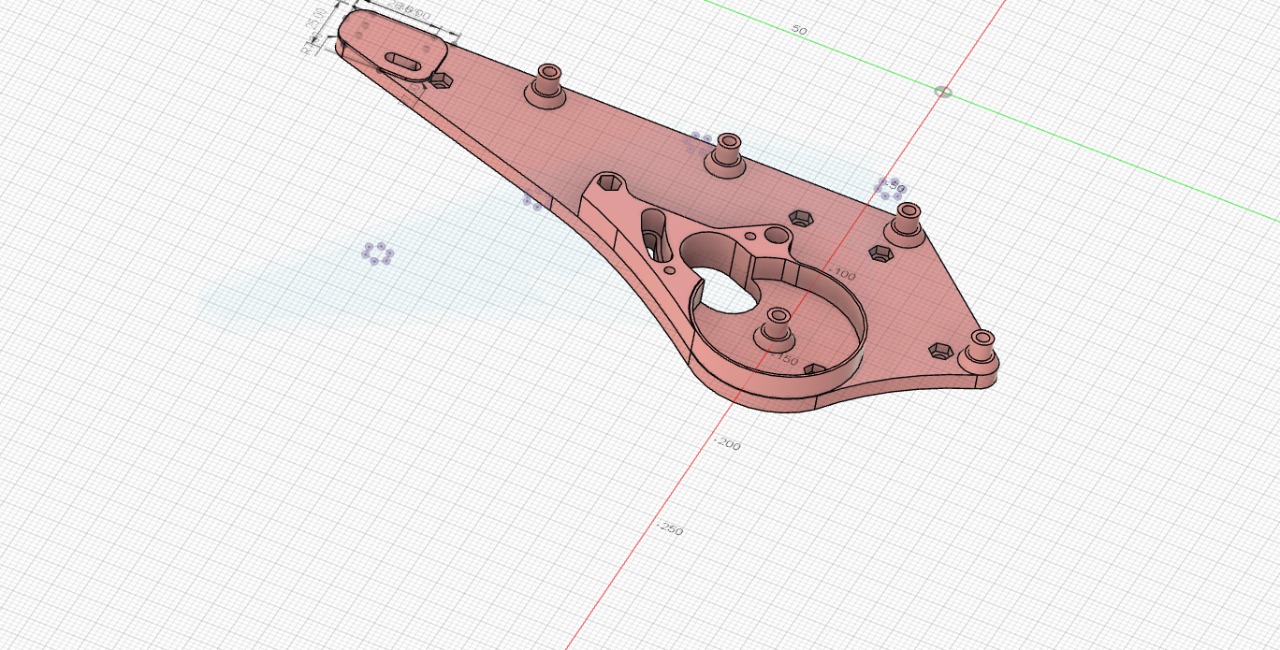Click the "-250" axis scale label

(670, 529)
